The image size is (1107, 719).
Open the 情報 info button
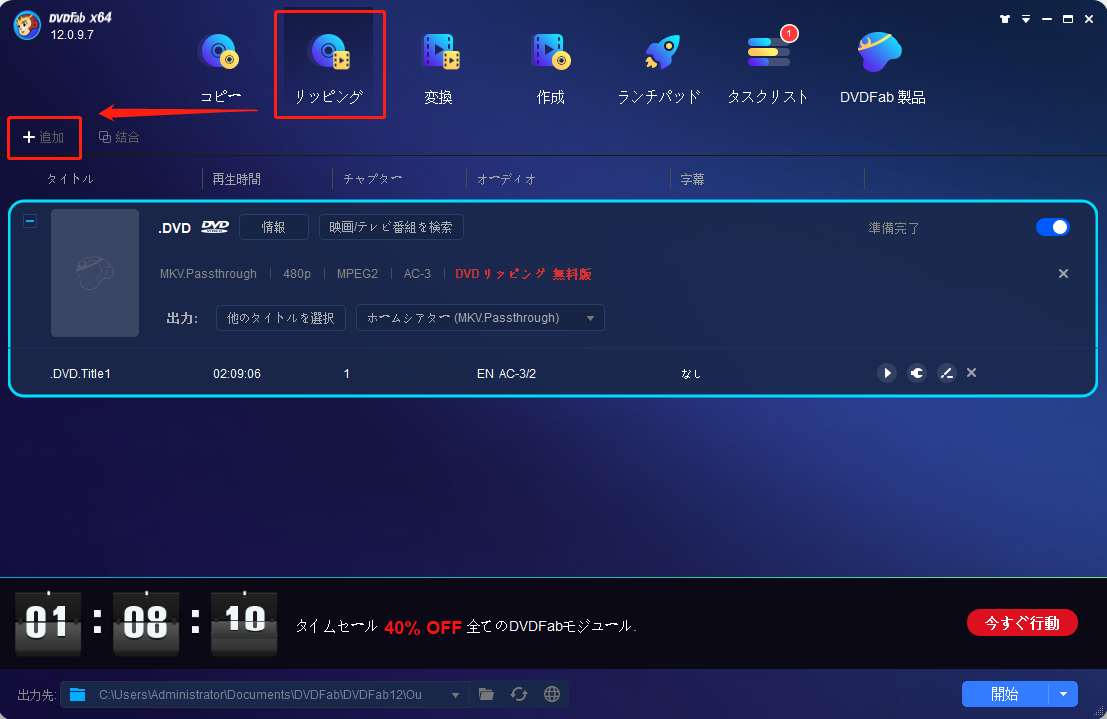pos(274,227)
